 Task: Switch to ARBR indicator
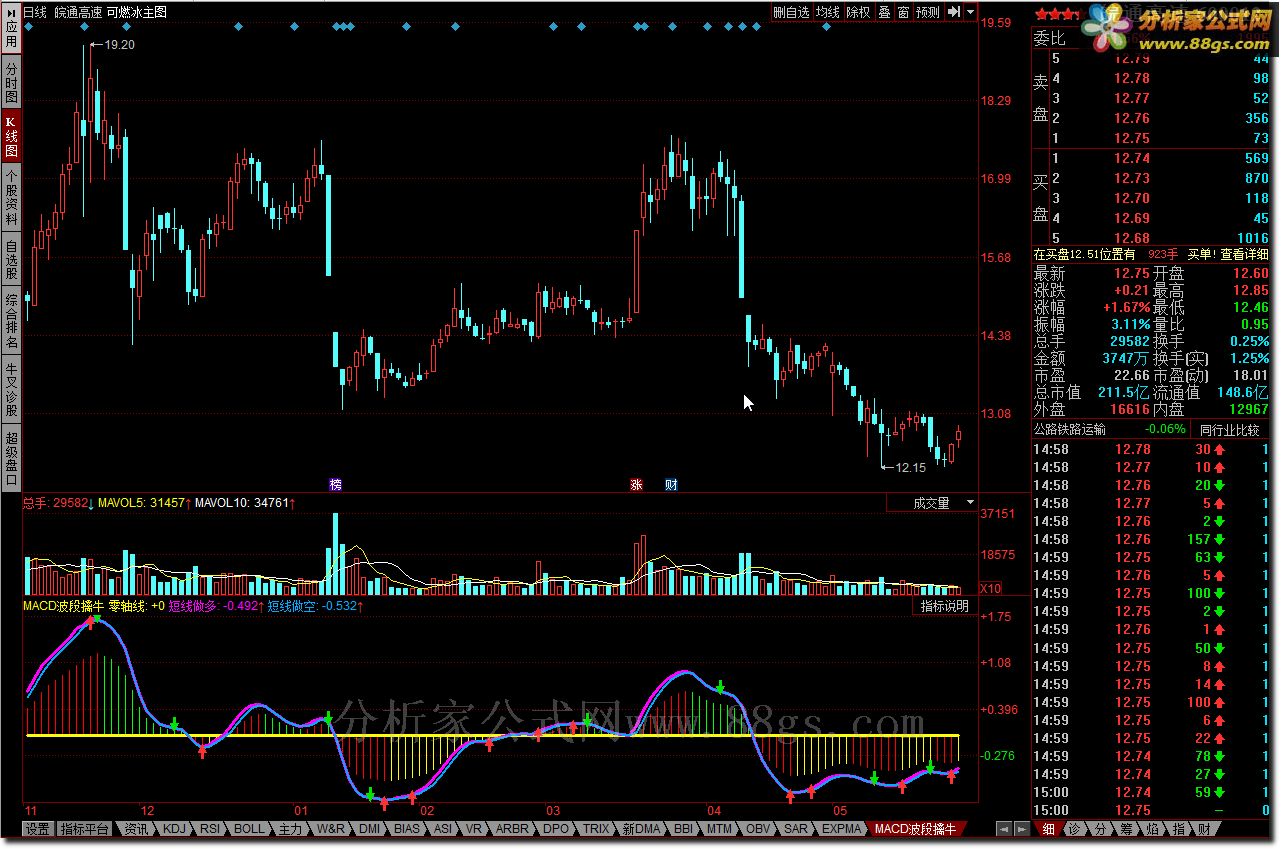click(513, 829)
